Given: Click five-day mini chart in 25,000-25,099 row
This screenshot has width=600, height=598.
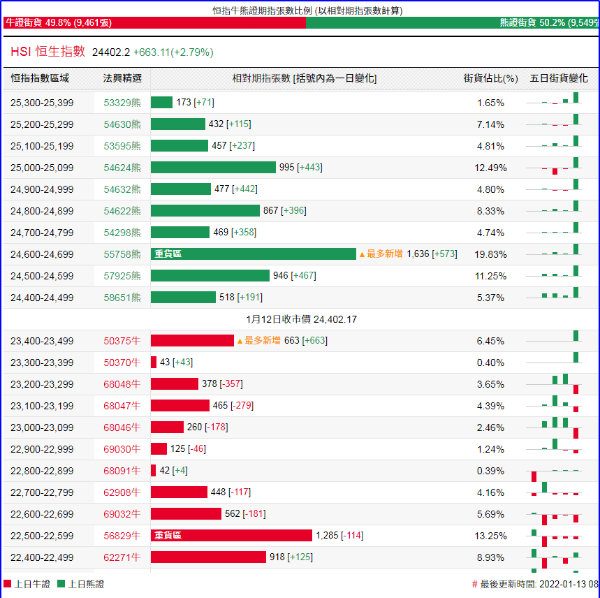Looking at the screenshot, I should [554, 166].
